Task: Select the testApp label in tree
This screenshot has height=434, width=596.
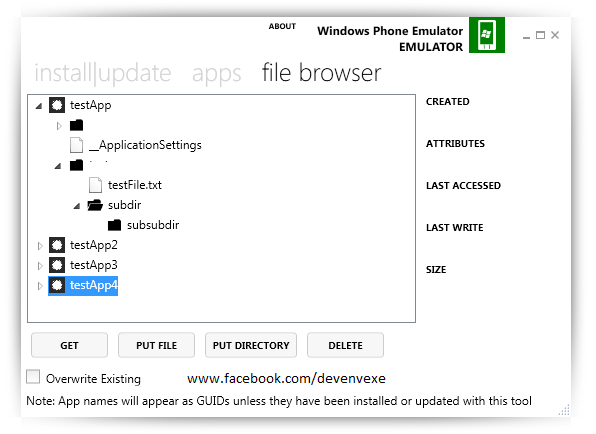Action: 90,105
